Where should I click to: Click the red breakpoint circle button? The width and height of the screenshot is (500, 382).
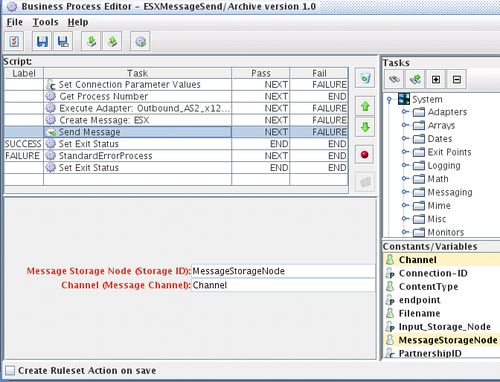coord(365,155)
